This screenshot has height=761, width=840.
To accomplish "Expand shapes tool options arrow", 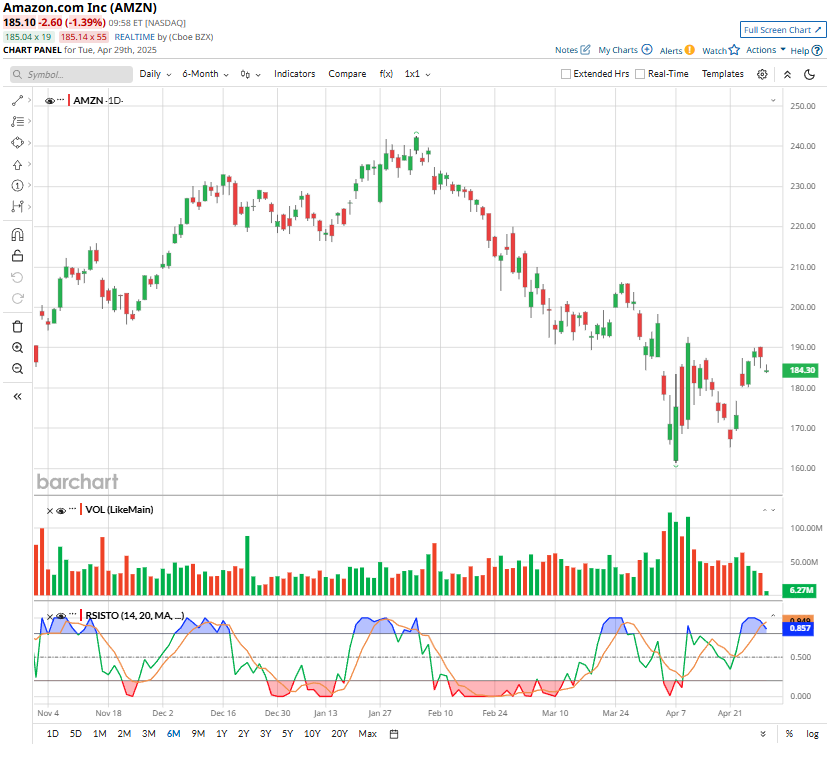I will coord(29,143).
